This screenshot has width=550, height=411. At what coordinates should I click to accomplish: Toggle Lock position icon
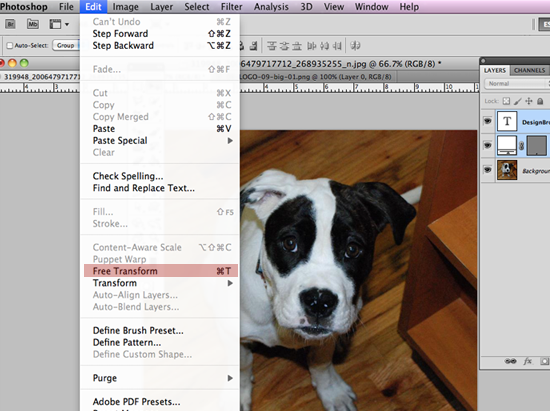click(529, 101)
